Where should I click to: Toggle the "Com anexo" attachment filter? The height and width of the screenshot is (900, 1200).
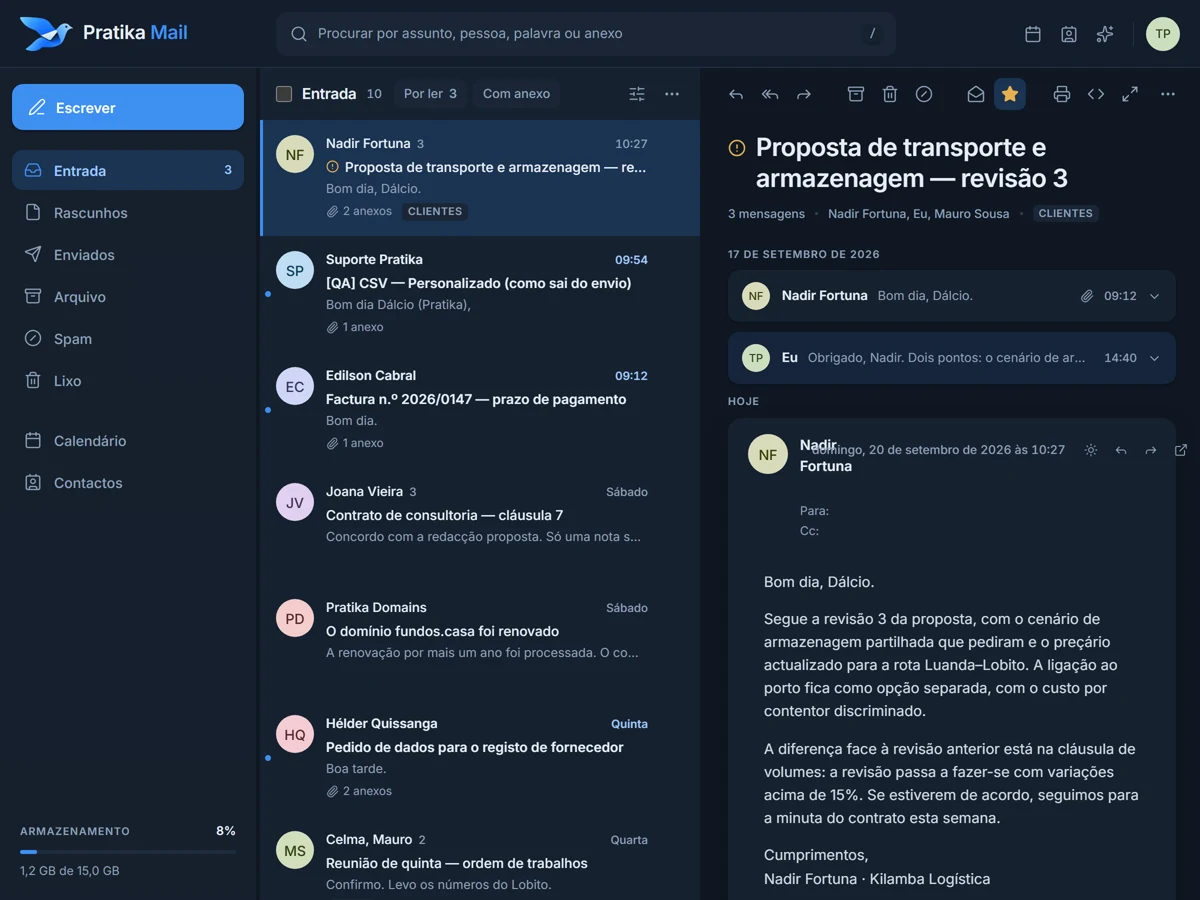pos(517,94)
